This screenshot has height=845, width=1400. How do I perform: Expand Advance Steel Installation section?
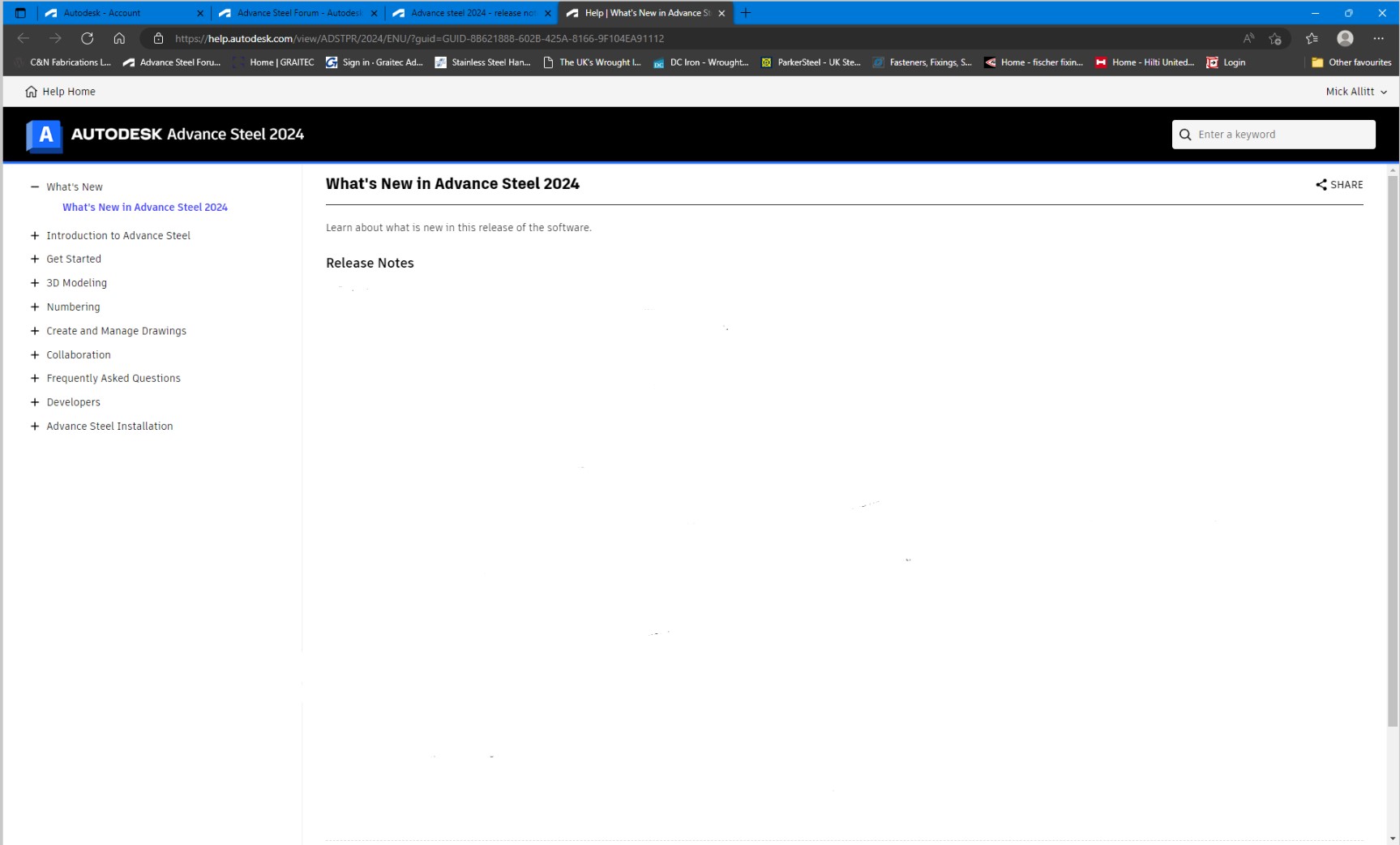point(35,426)
